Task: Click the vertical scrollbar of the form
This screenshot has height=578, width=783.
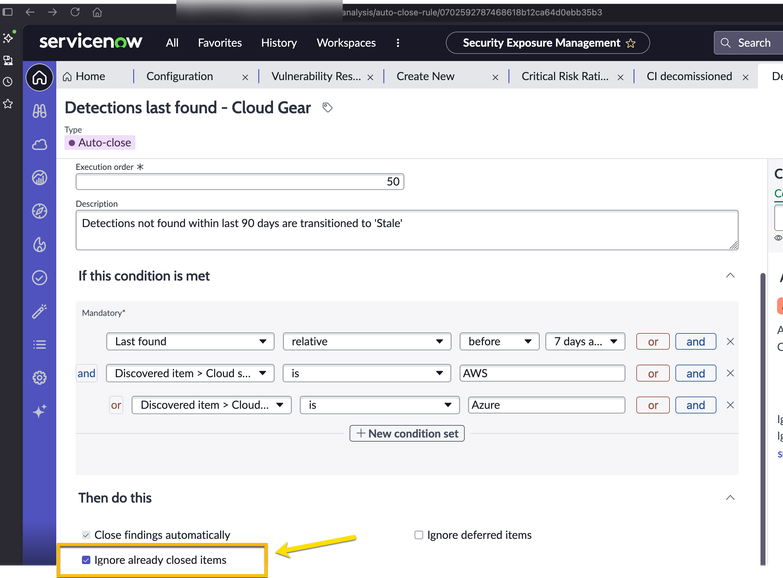Action: point(763,419)
